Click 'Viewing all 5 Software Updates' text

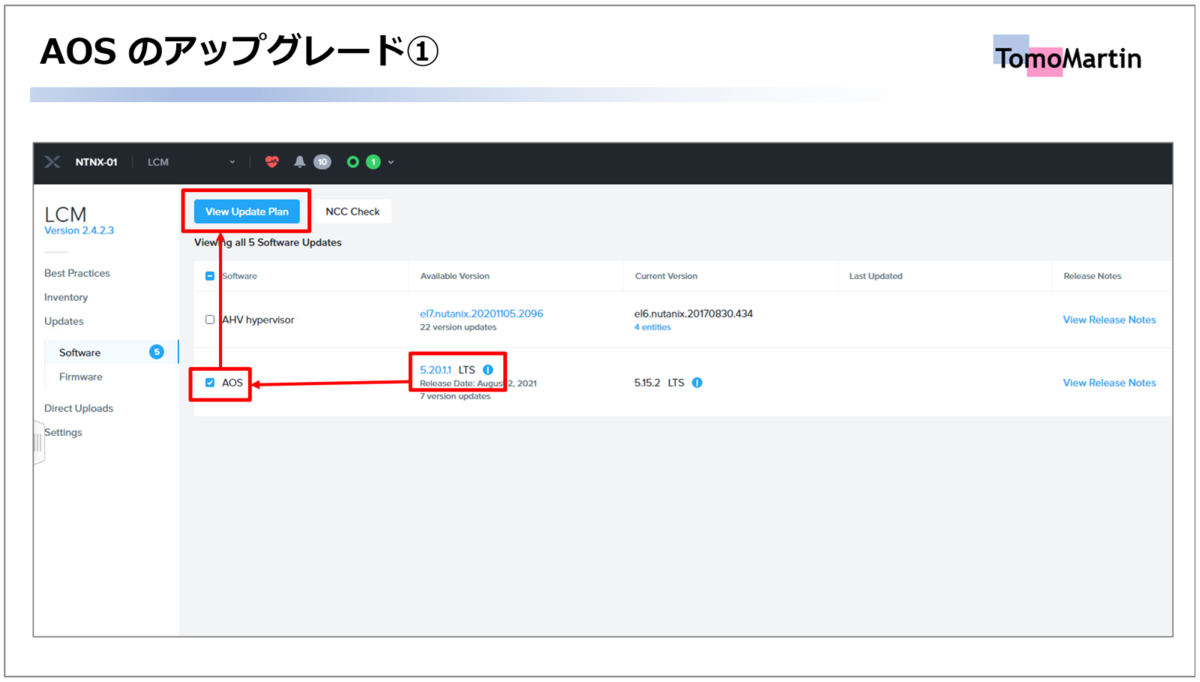(268, 243)
